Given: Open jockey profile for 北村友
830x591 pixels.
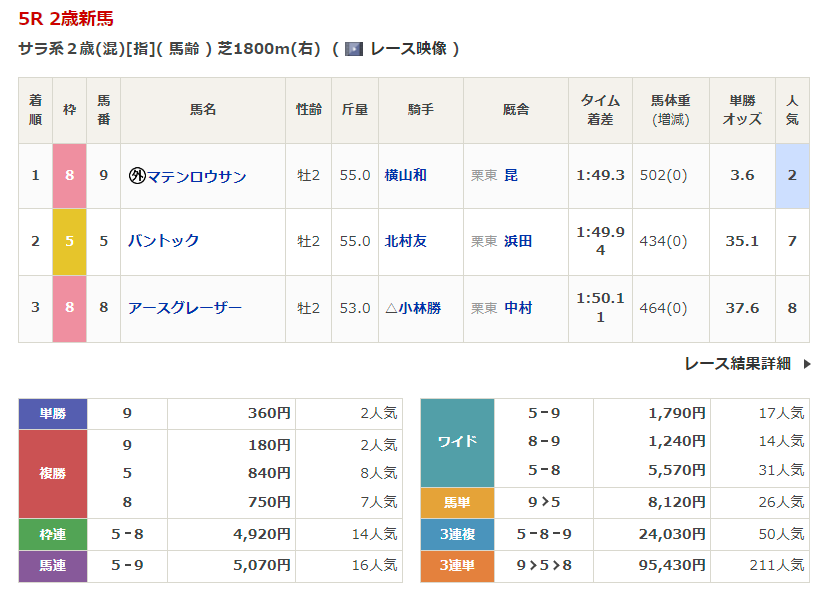Looking at the screenshot, I should (405, 241).
